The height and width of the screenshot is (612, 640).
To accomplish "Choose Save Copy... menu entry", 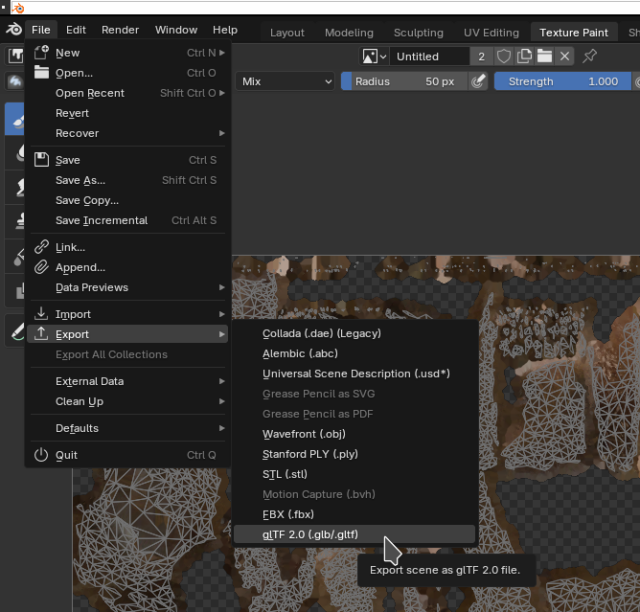I will [127, 200].
